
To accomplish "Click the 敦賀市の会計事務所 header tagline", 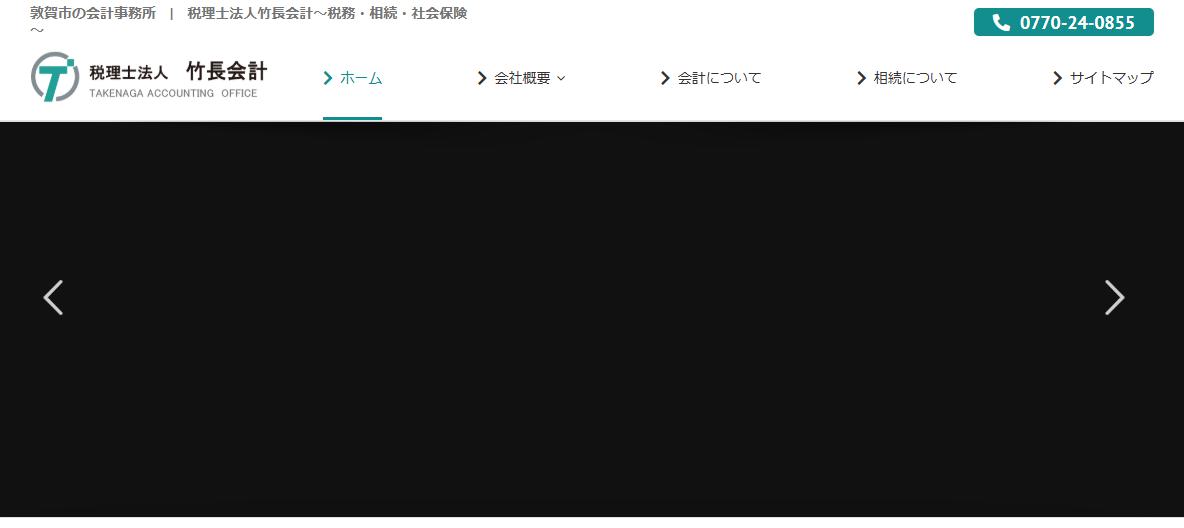I will click(x=93, y=13).
